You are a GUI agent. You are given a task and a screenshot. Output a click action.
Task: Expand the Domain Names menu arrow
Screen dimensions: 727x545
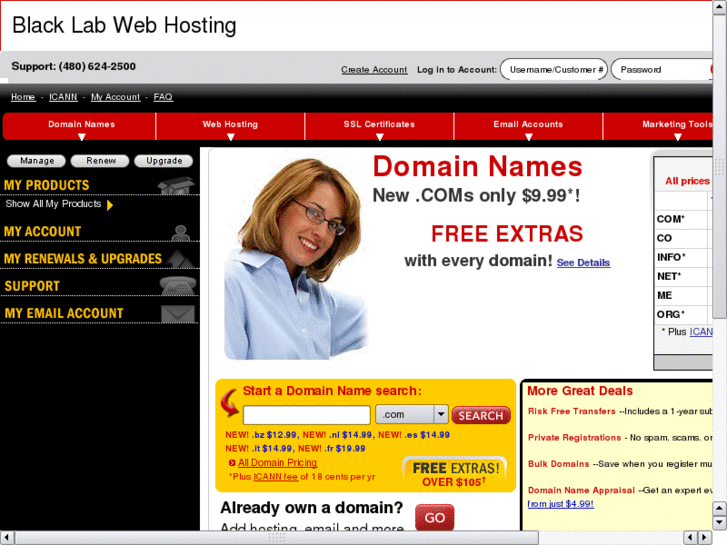pos(82,137)
